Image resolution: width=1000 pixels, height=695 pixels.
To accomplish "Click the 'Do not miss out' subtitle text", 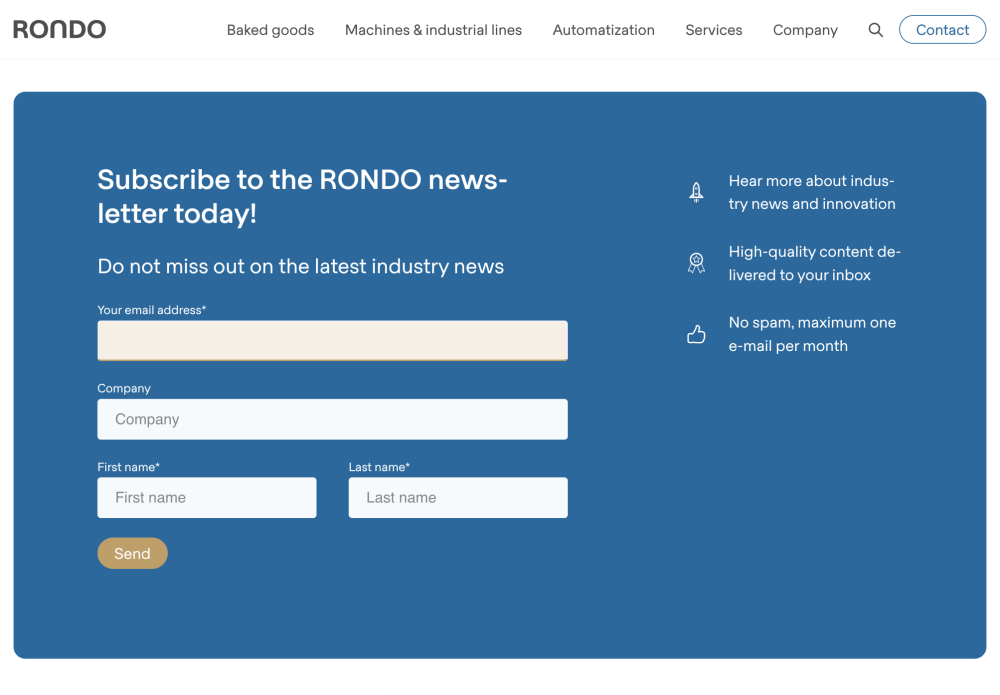I will (x=299, y=266).
